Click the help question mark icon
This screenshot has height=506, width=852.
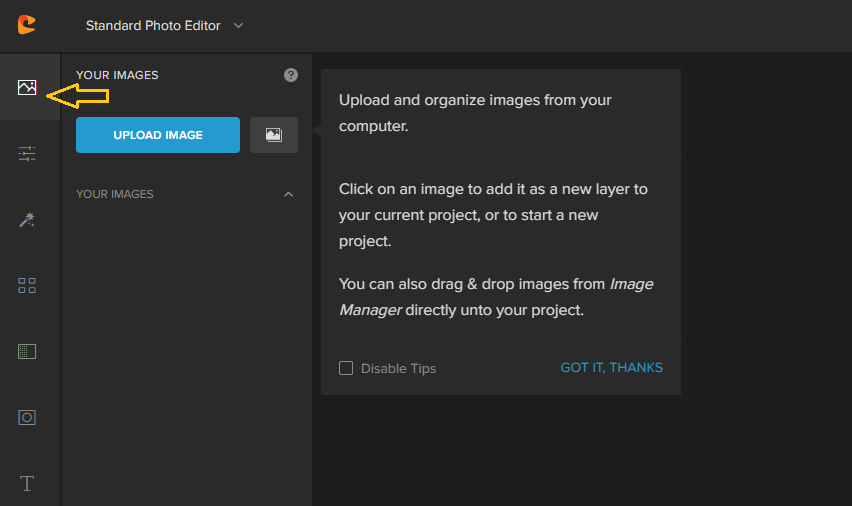coord(291,75)
